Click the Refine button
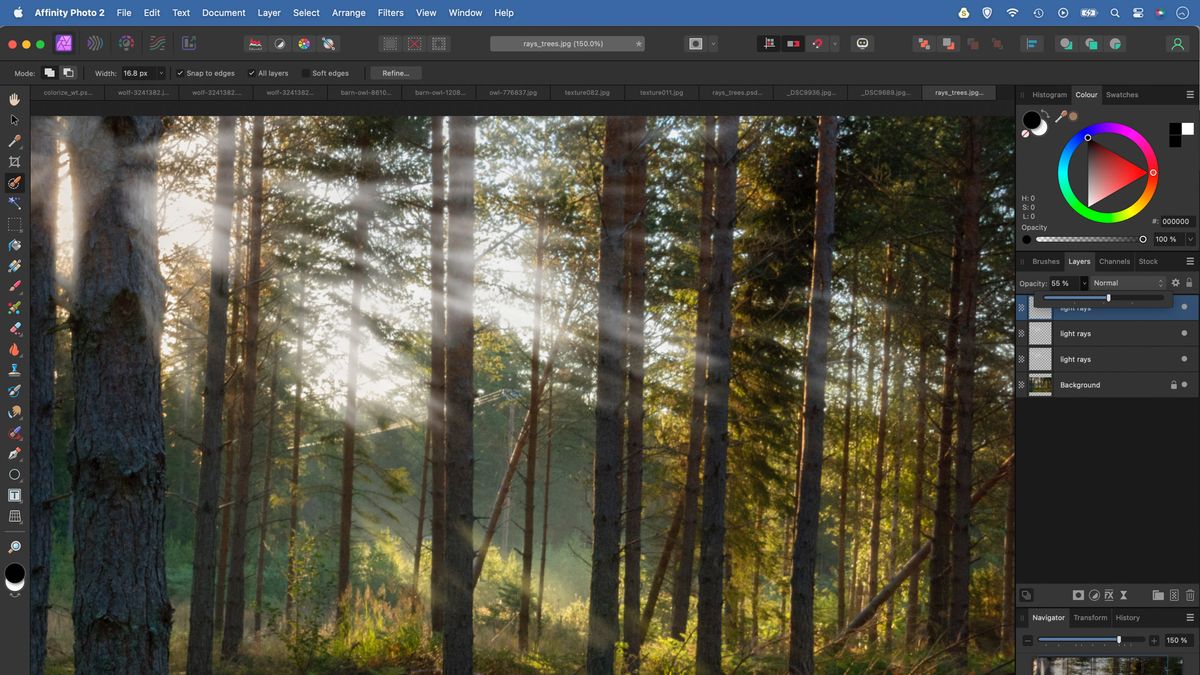The height and width of the screenshot is (675, 1200). [394, 72]
